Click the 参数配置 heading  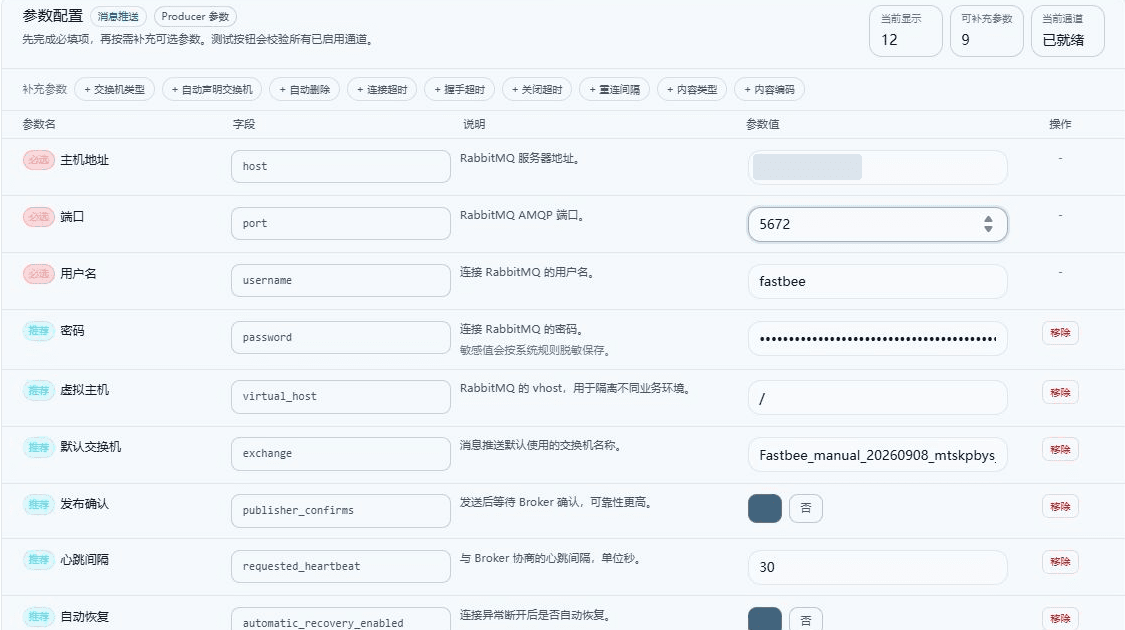point(52,16)
